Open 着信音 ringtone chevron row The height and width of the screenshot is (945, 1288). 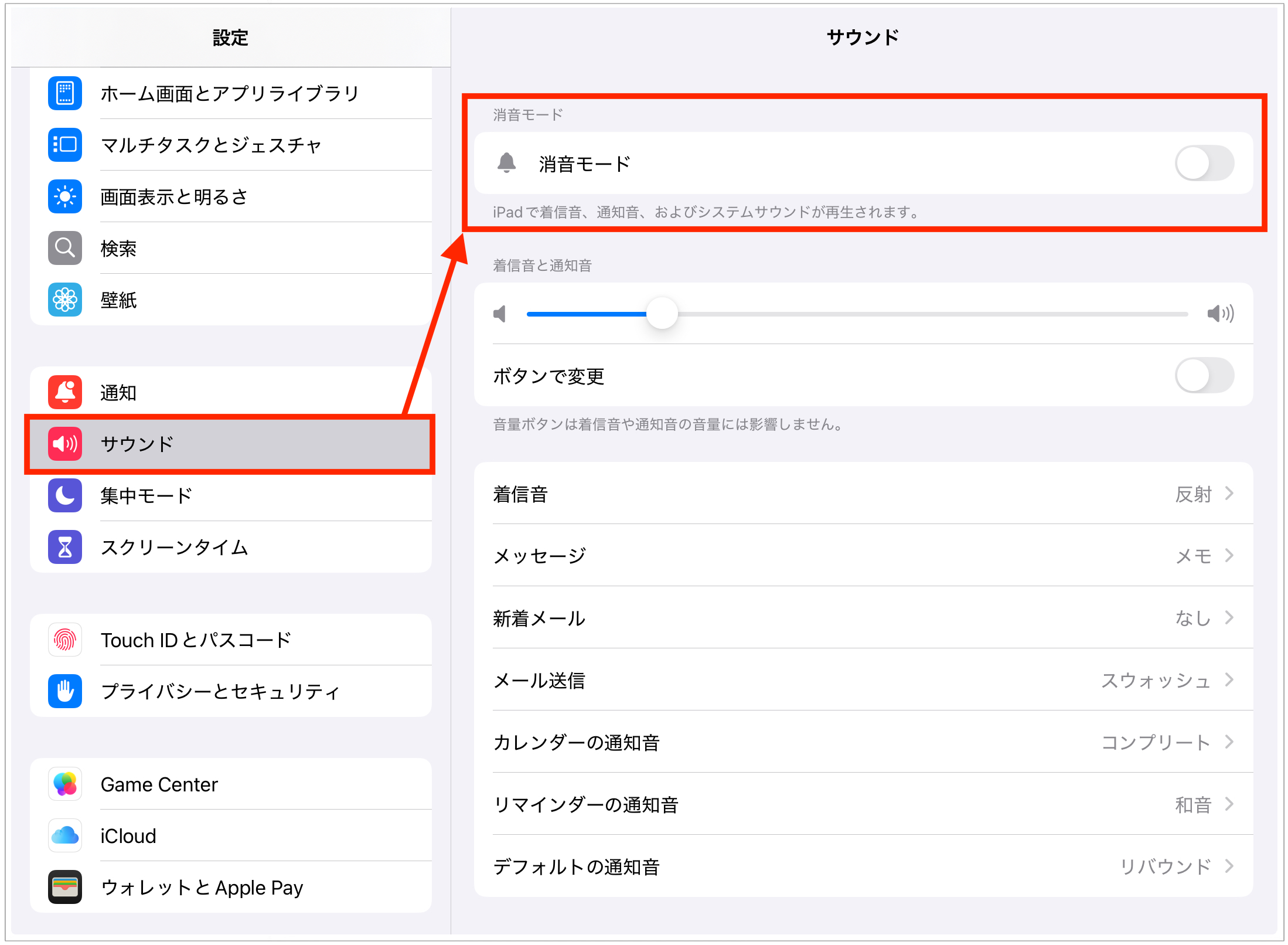point(1229,494)
